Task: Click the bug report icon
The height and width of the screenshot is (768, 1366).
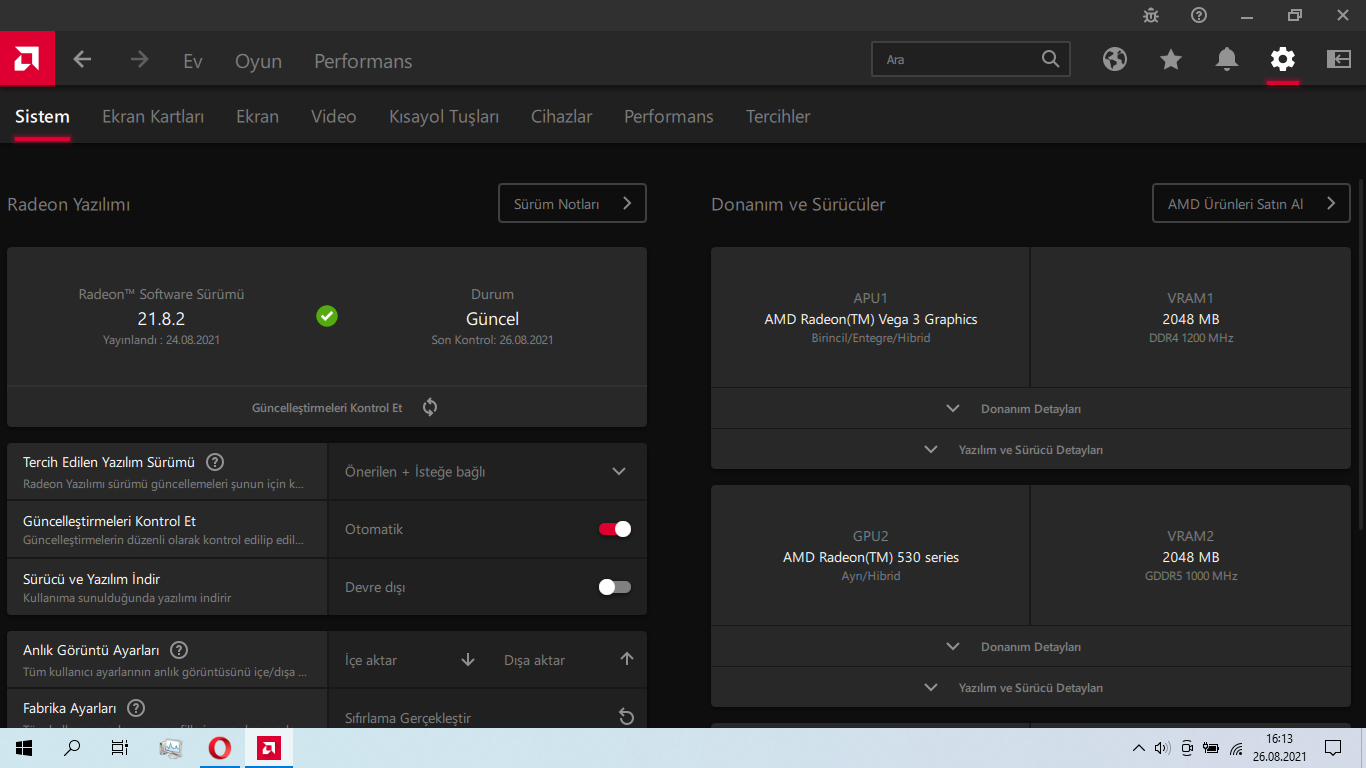Action: [1151, 15]
